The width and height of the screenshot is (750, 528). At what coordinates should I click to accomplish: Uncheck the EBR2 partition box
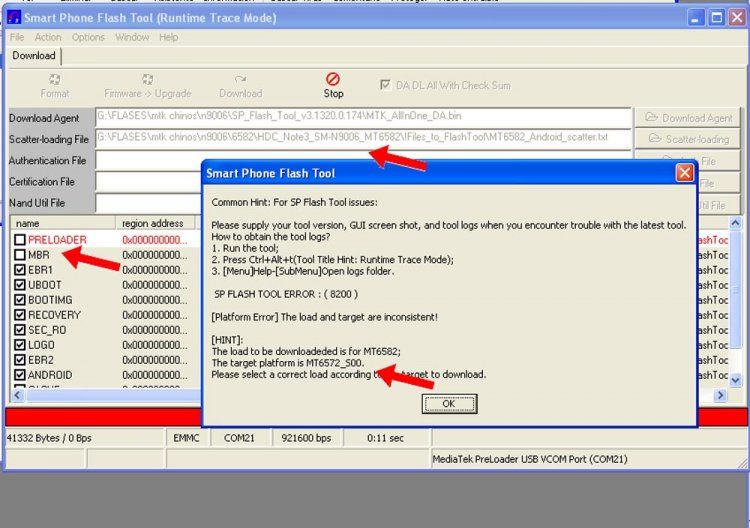(20, 360)
